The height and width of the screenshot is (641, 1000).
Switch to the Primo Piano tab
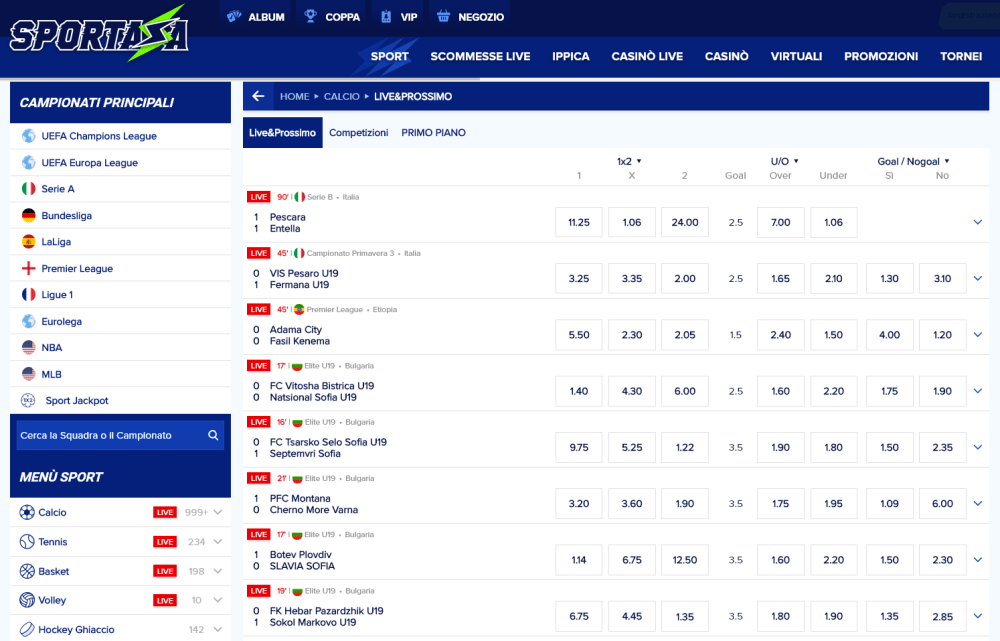click(434, 133)
